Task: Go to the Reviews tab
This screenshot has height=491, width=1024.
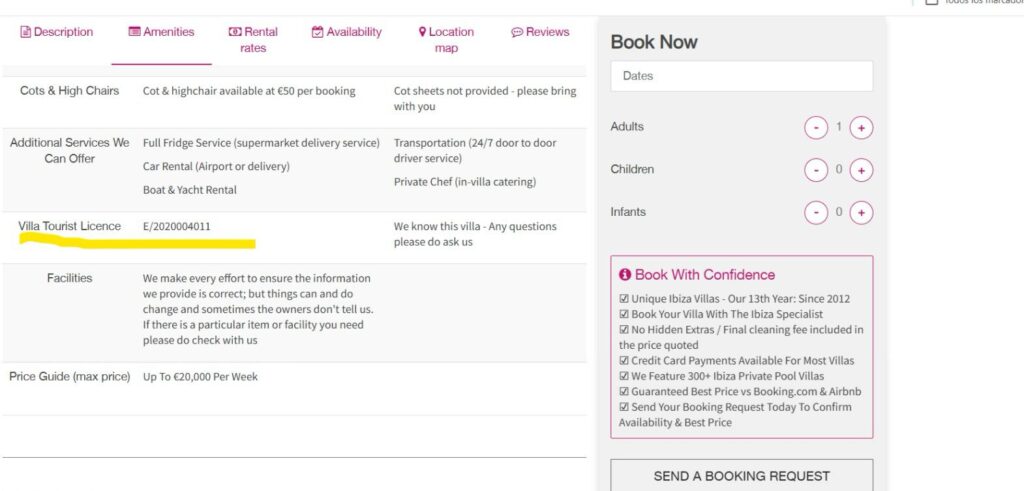Action: point(540,32)
